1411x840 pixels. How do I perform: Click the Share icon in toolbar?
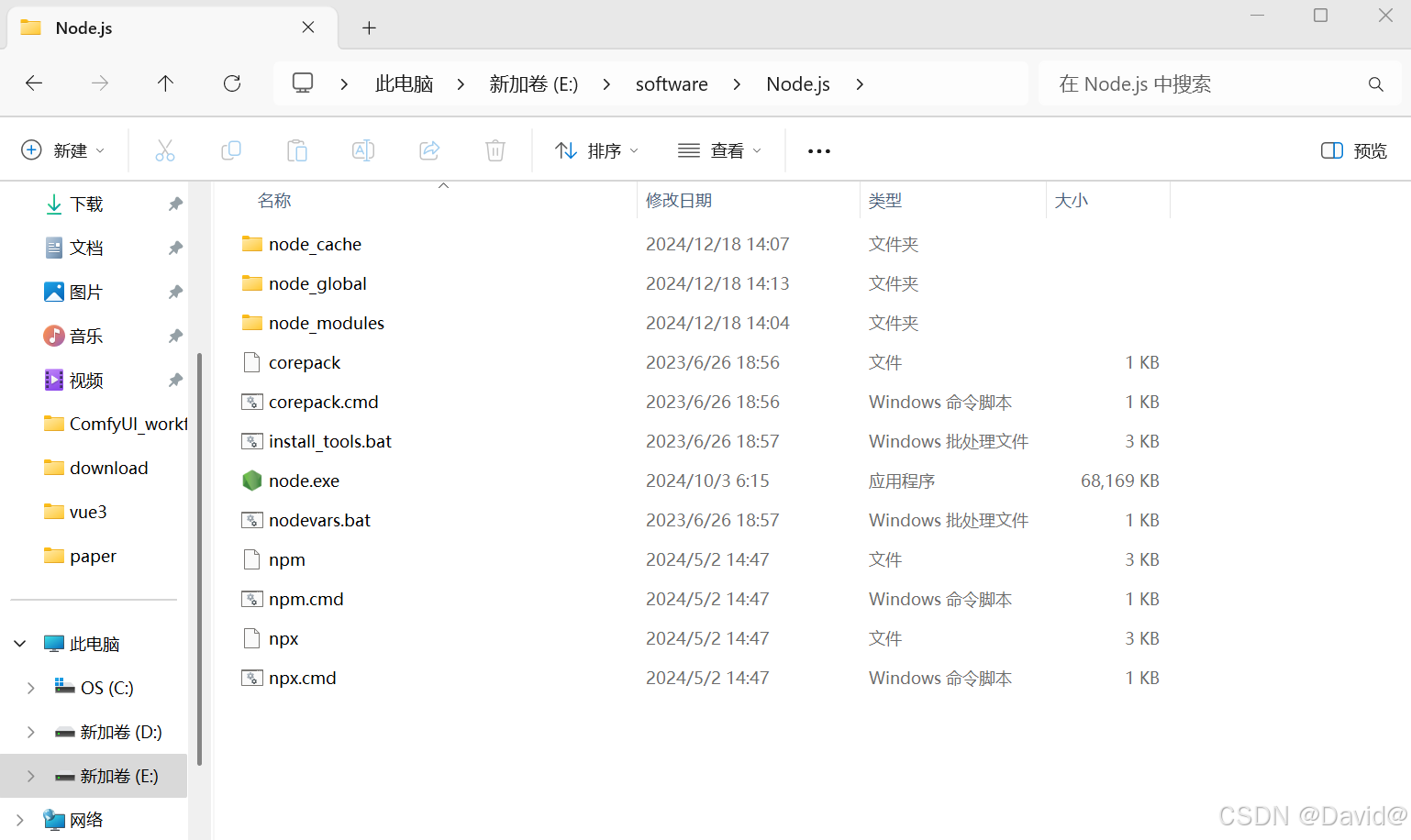coord(429,150)
